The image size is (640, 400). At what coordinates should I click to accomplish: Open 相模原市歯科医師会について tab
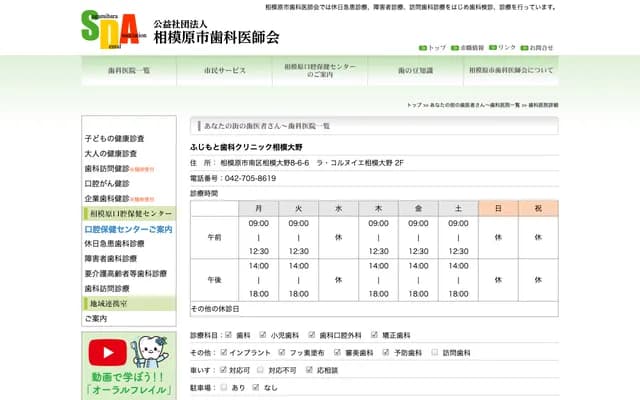[510, 71]
